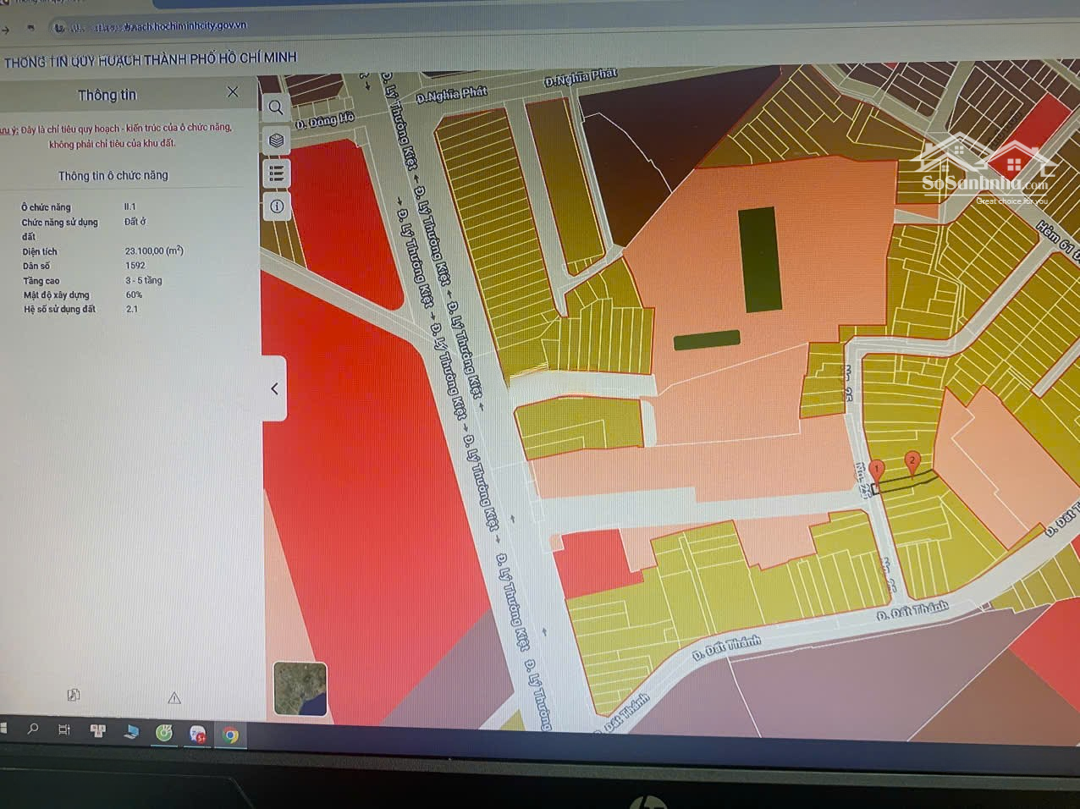The height and width of the screenshot is (809, 1080).
Task: Collapse the left information side panel
Action: (275, 389)
